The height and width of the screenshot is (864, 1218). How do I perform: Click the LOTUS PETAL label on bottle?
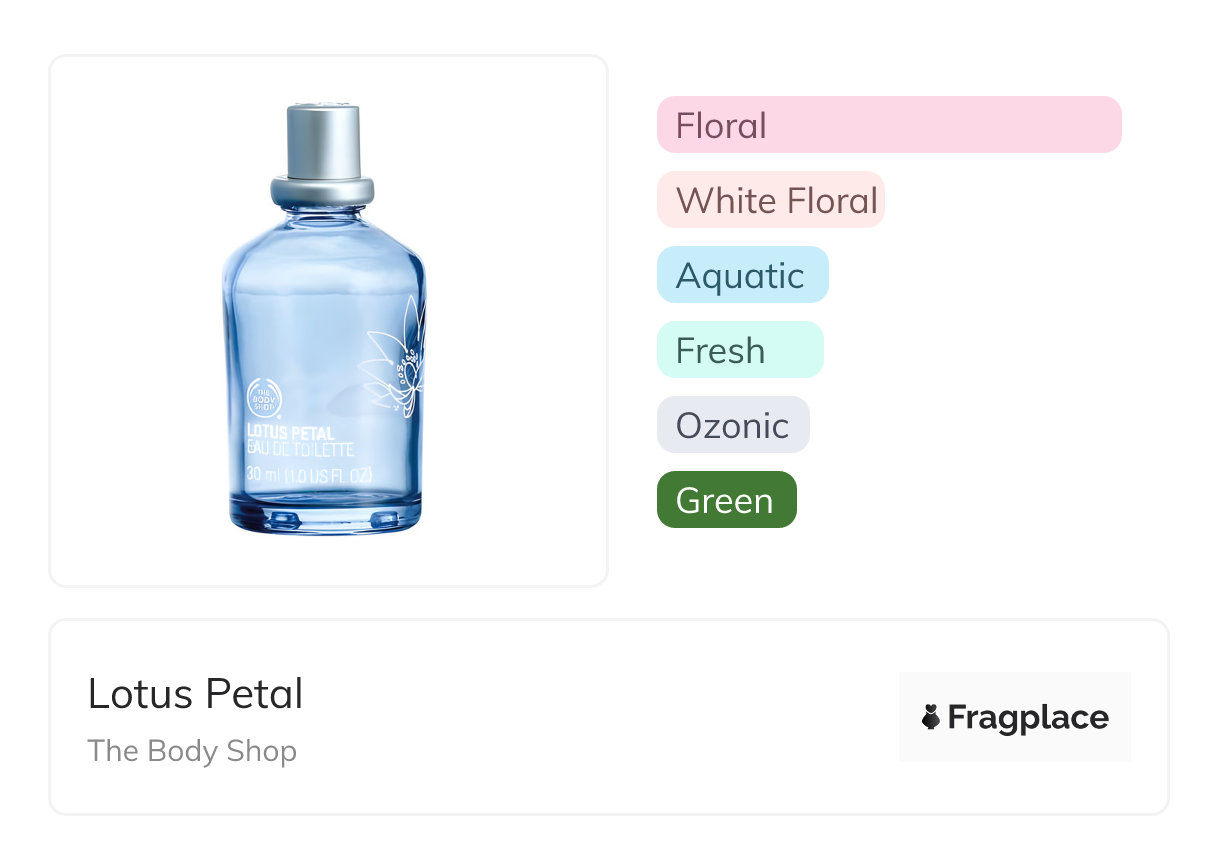(x=291, y=433)
